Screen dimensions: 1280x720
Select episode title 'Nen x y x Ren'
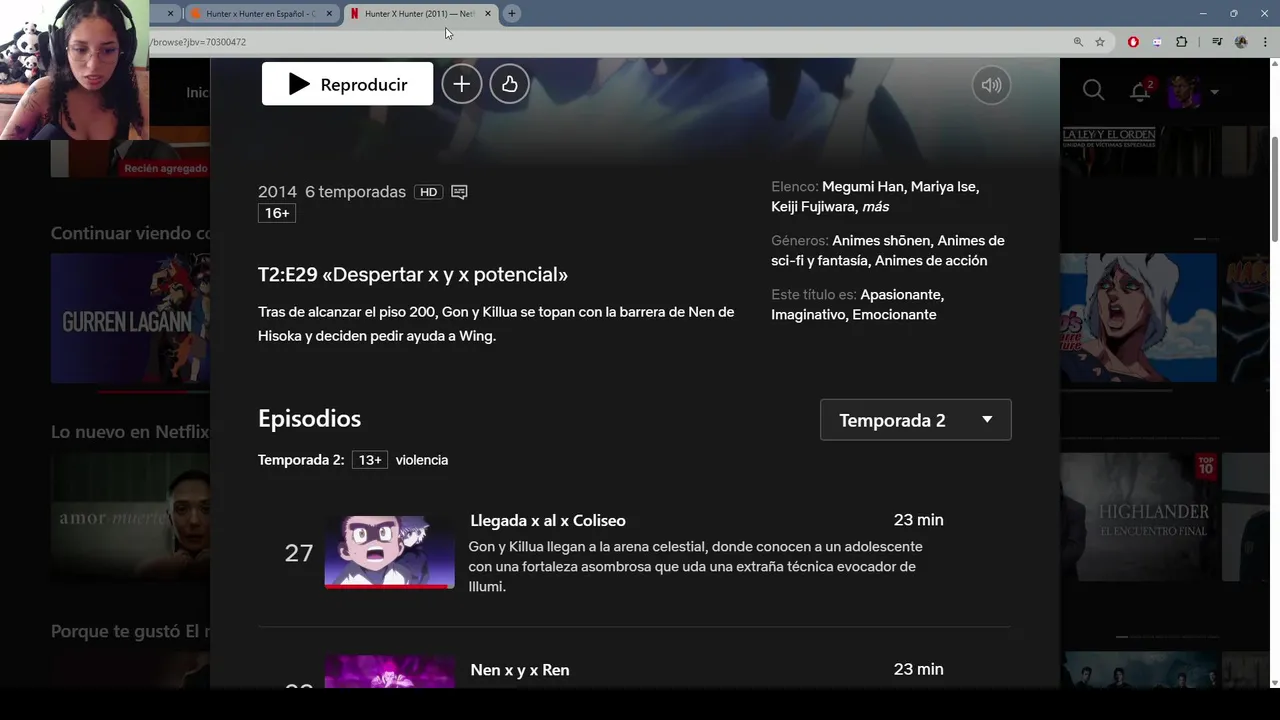(520, 670)
